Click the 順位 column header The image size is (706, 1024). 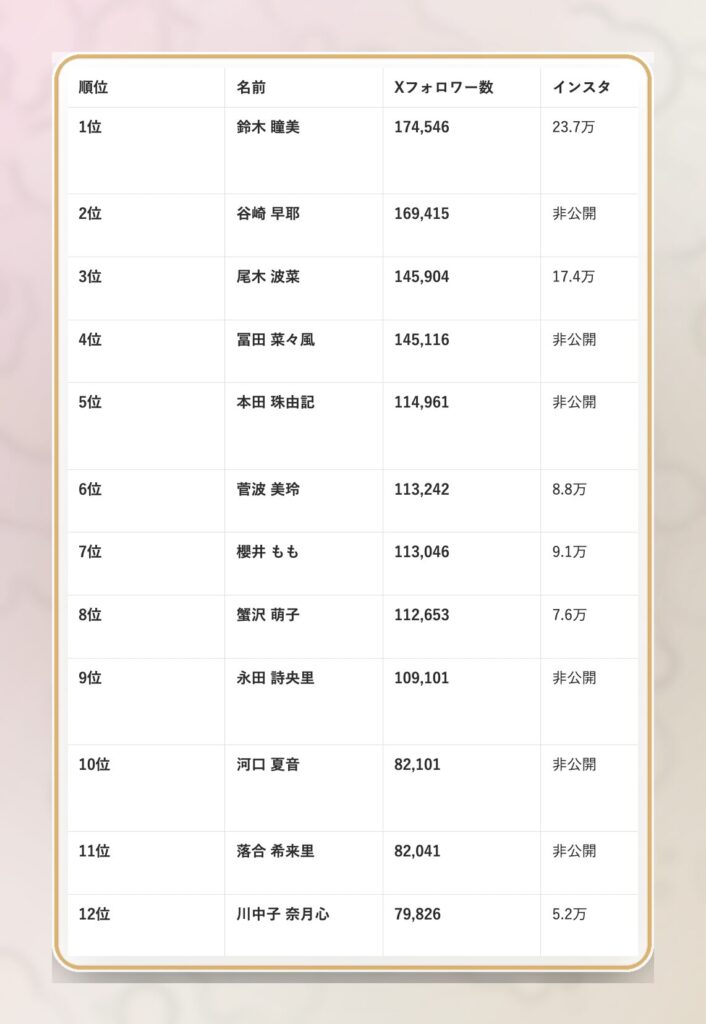click(93, 88)
